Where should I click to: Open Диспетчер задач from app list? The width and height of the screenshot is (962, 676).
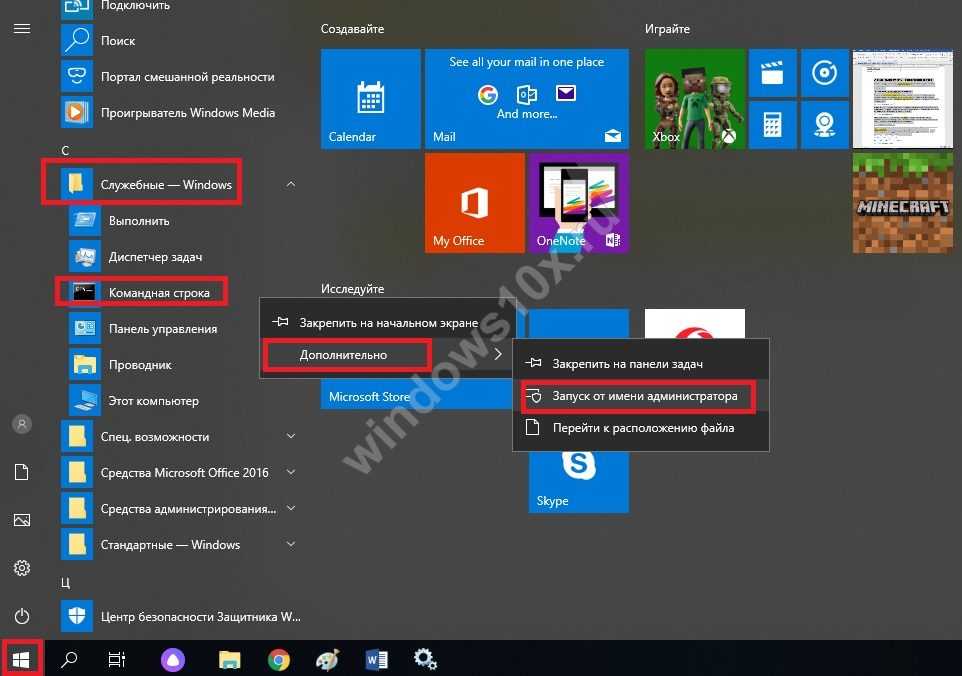tap(155, 257)
